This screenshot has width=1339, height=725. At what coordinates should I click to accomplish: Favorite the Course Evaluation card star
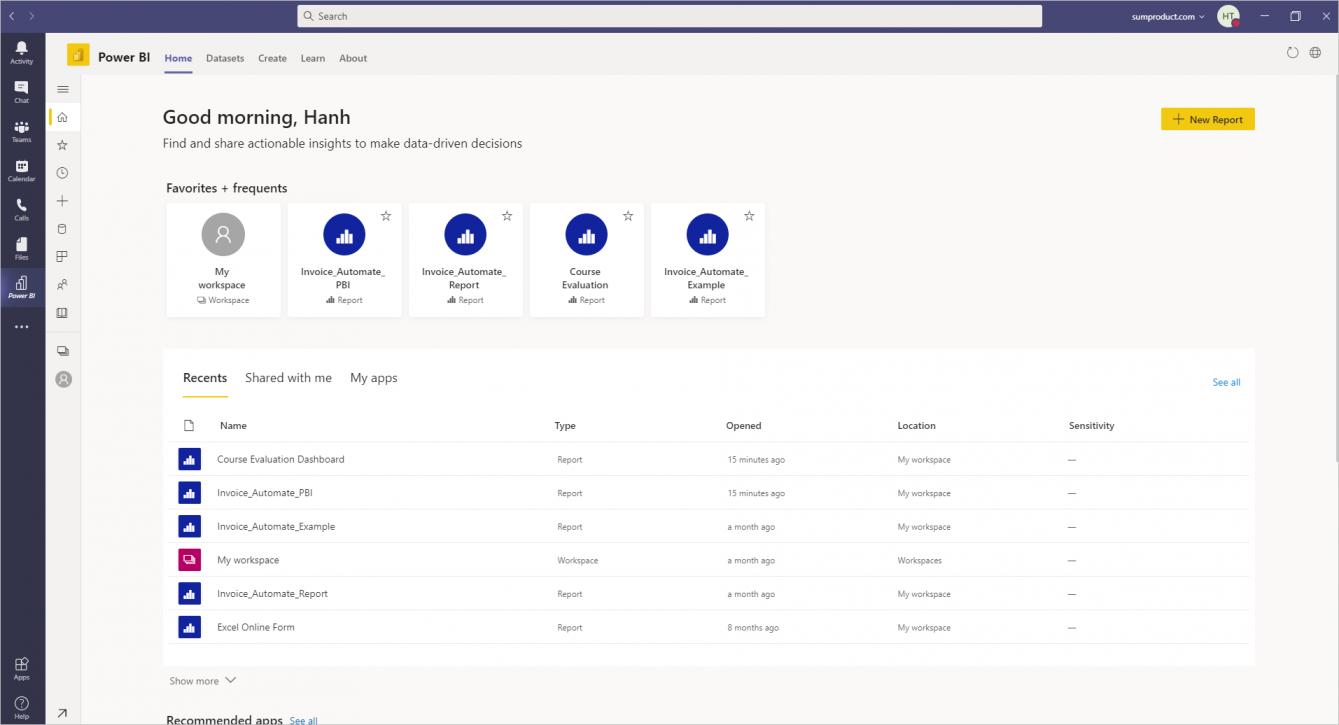[628, 216]
